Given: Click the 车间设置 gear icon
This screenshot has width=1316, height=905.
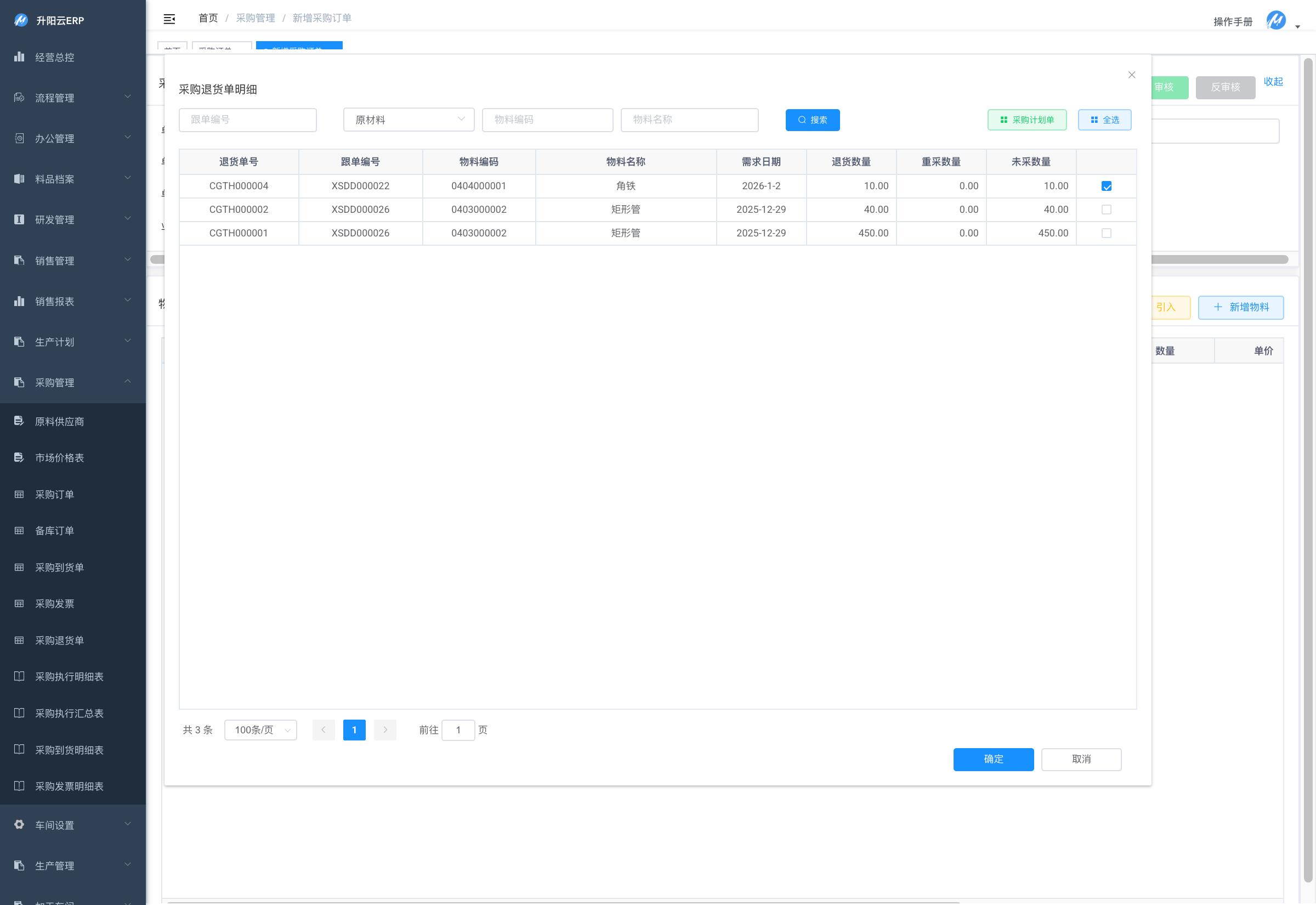Looking at the screenshot, I should point(19,824).
